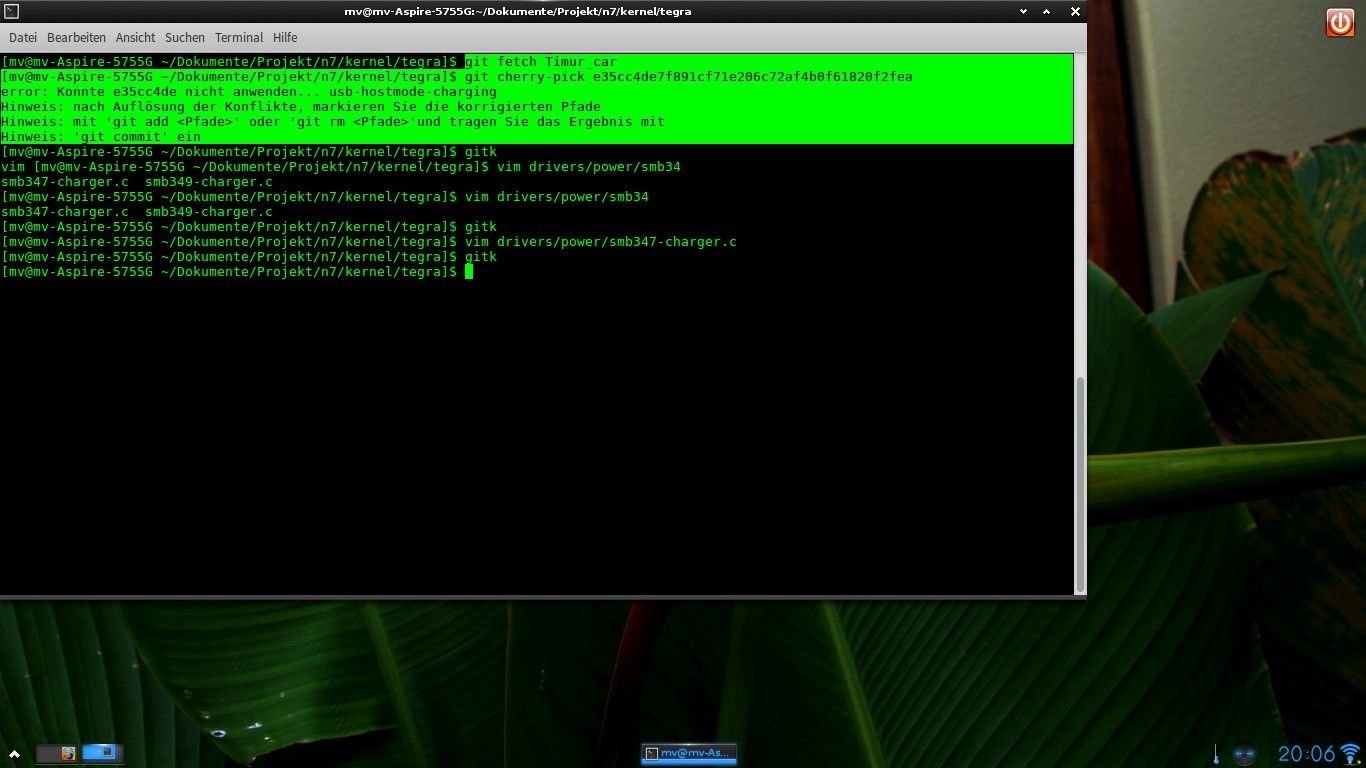This screenshot has width=1366, height=768.
Task: Click the terminal cursor at the last prompt
Action: (x=469, y=271)
